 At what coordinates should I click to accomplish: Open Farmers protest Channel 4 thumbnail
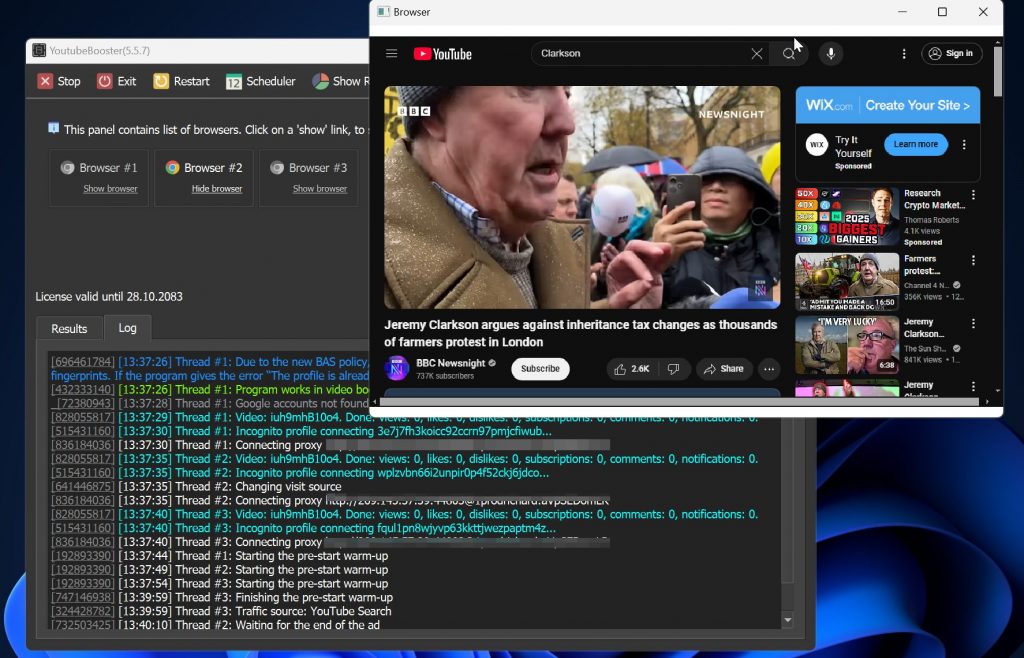point(847,282)
